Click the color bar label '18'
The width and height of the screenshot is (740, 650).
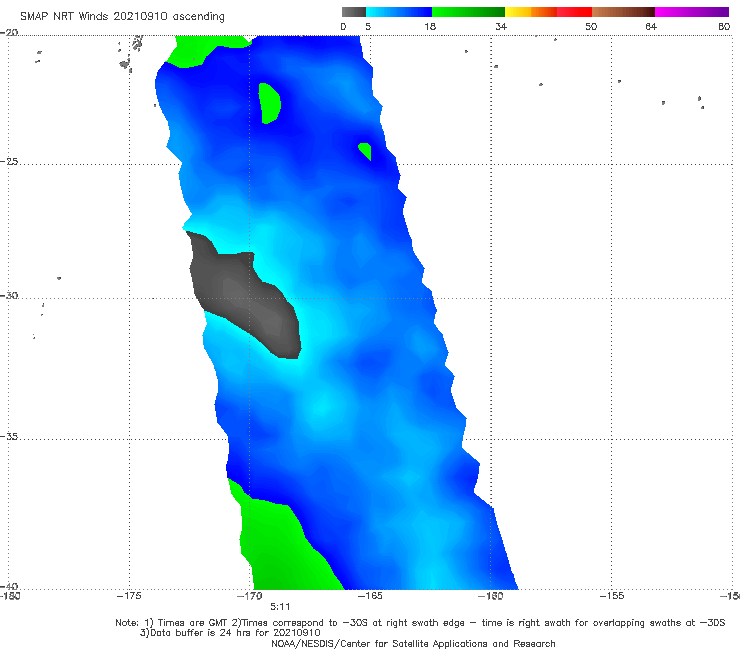[430, 26]
